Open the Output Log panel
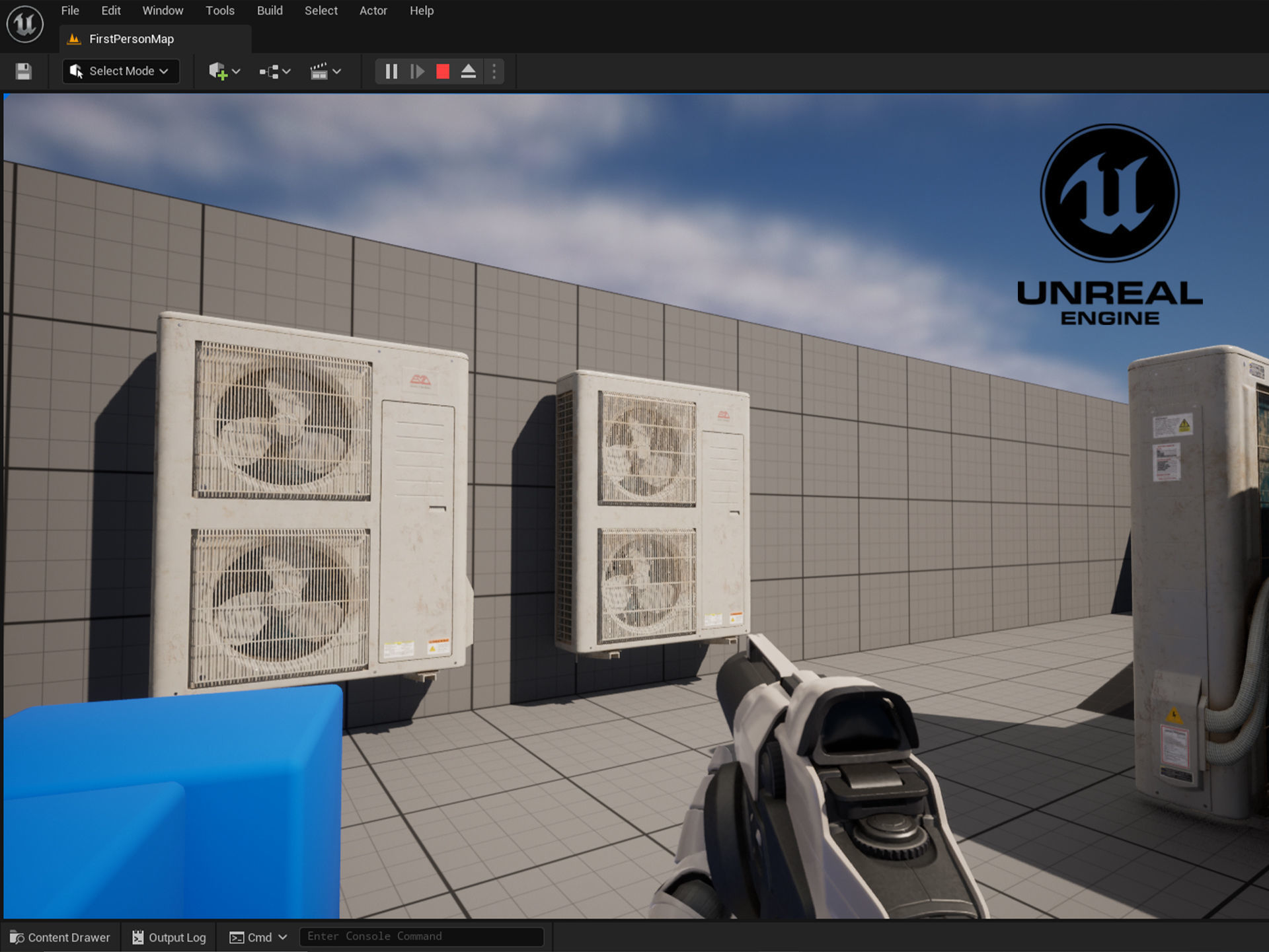 pyautogui.click(x=169, y=937)
